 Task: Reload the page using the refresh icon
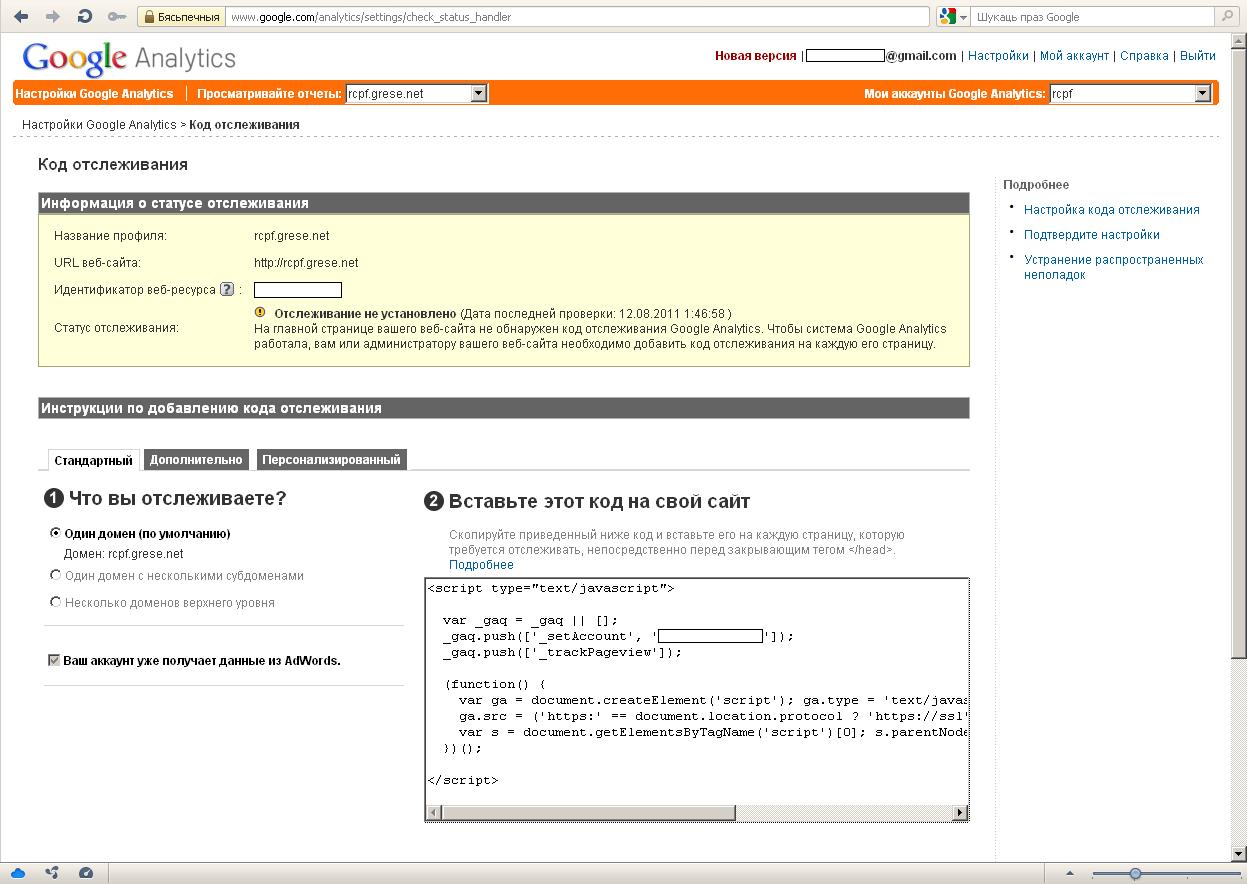(85, 17)
